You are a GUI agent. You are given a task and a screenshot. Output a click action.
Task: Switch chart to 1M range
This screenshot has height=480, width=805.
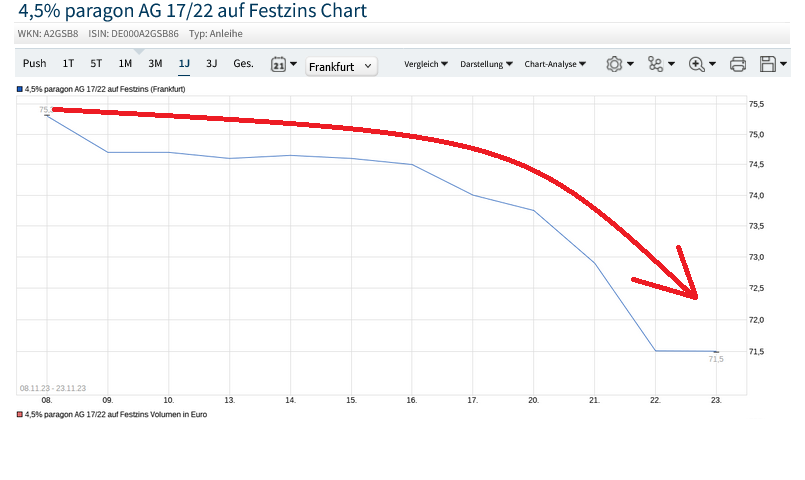pyautogui.click(x=125, y=63)
